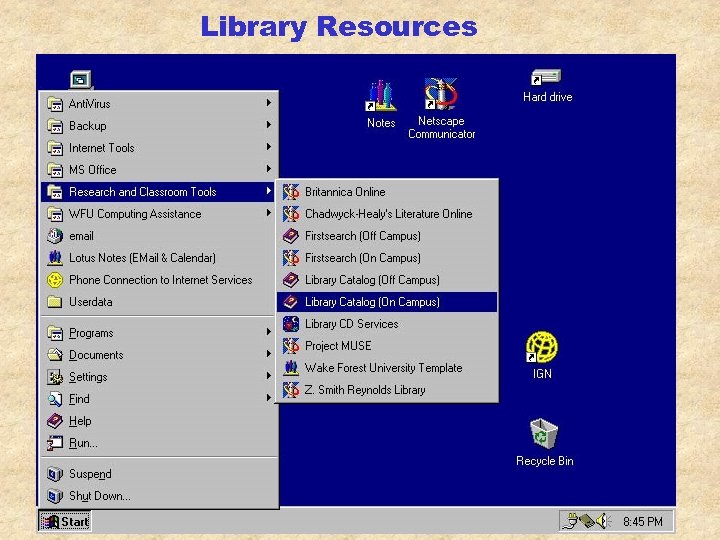Viewport: 720px width, 540px height.
Task: Select Library Catalog (On Campus) menu item
Action: [387, 302]
